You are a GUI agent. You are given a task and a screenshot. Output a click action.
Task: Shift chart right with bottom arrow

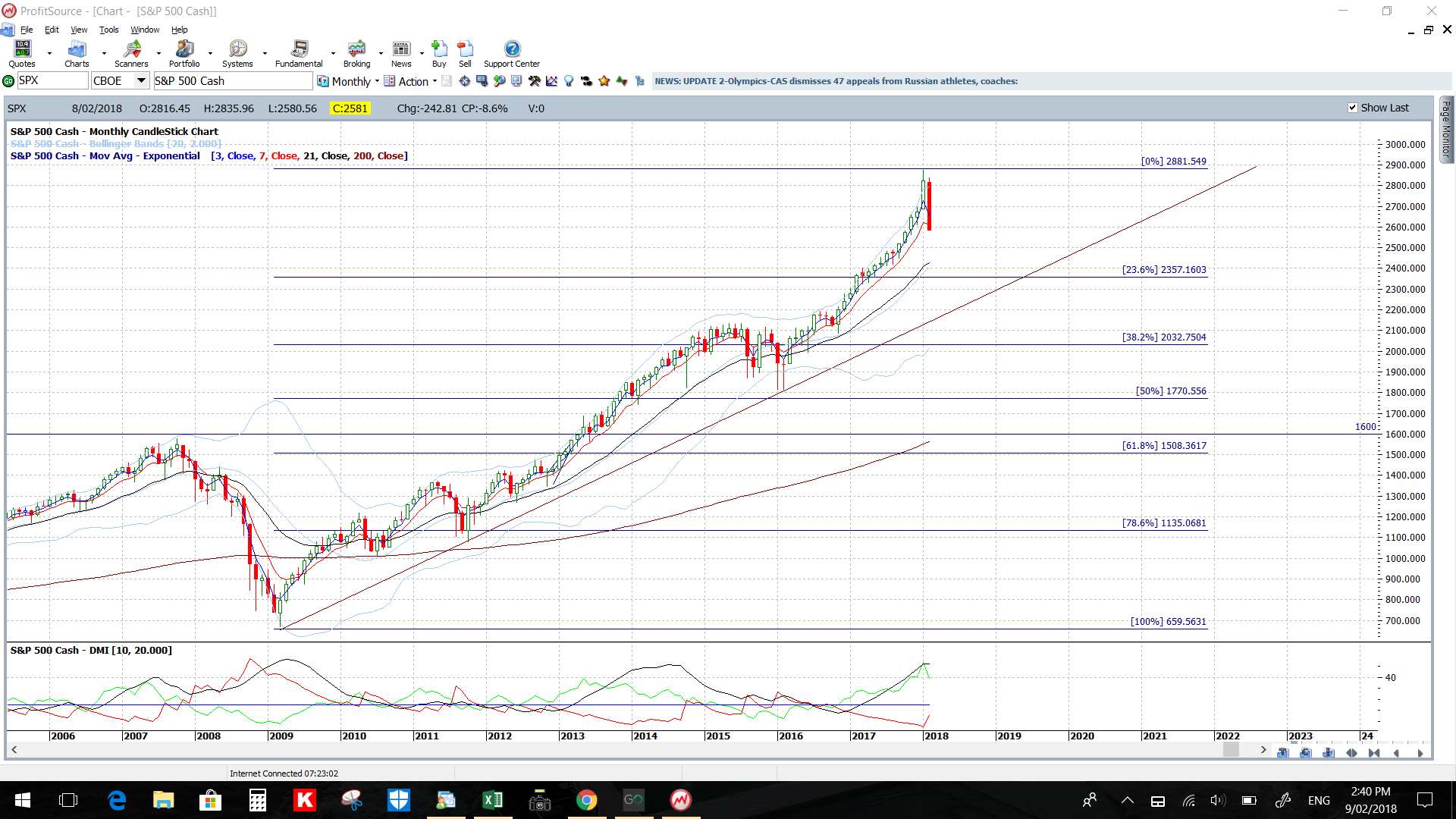click(x=1420, y=753)
